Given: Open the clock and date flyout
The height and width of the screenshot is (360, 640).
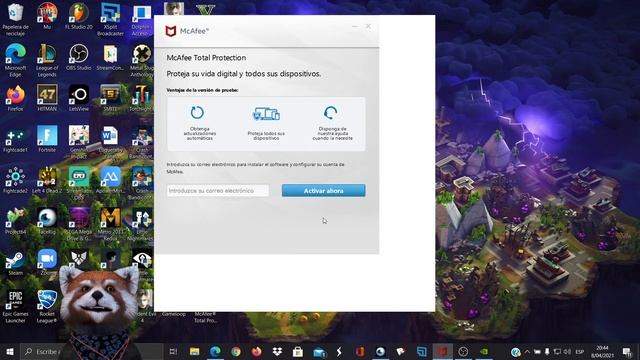Looking at the screenshot, I should 602,351.
